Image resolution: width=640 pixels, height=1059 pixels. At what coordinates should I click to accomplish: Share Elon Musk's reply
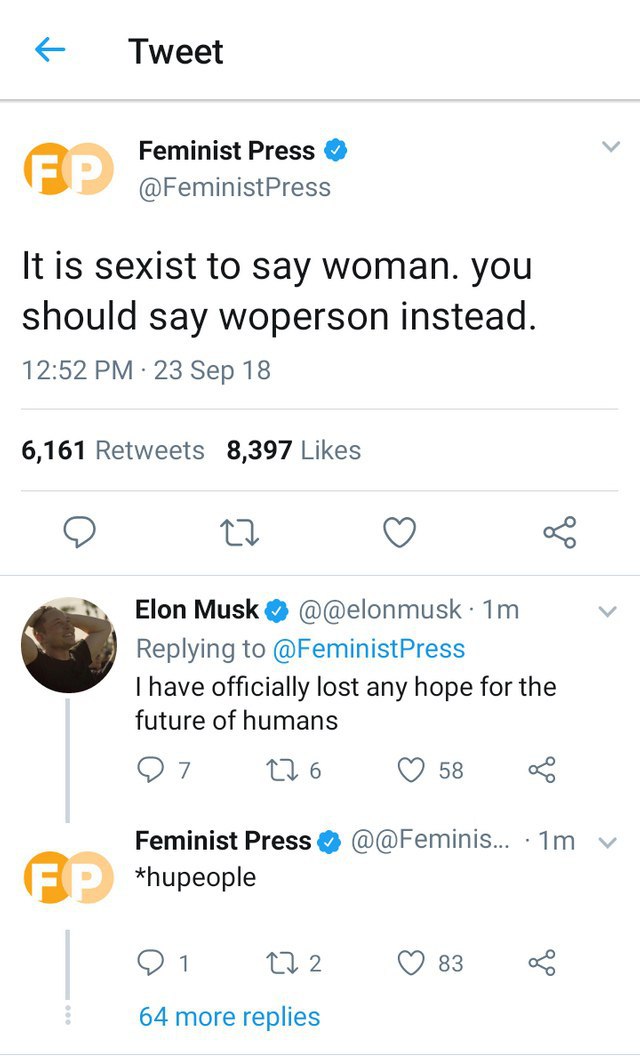click(541, 770)
